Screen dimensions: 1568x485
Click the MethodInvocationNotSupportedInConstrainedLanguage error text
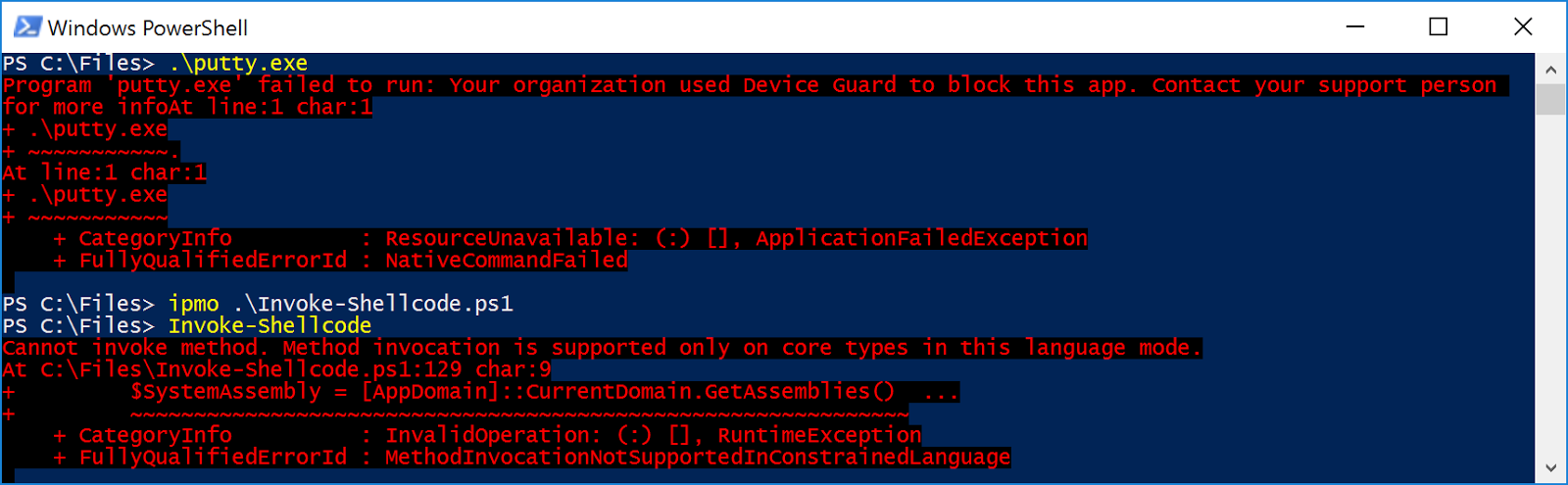(x=697, y=458)
